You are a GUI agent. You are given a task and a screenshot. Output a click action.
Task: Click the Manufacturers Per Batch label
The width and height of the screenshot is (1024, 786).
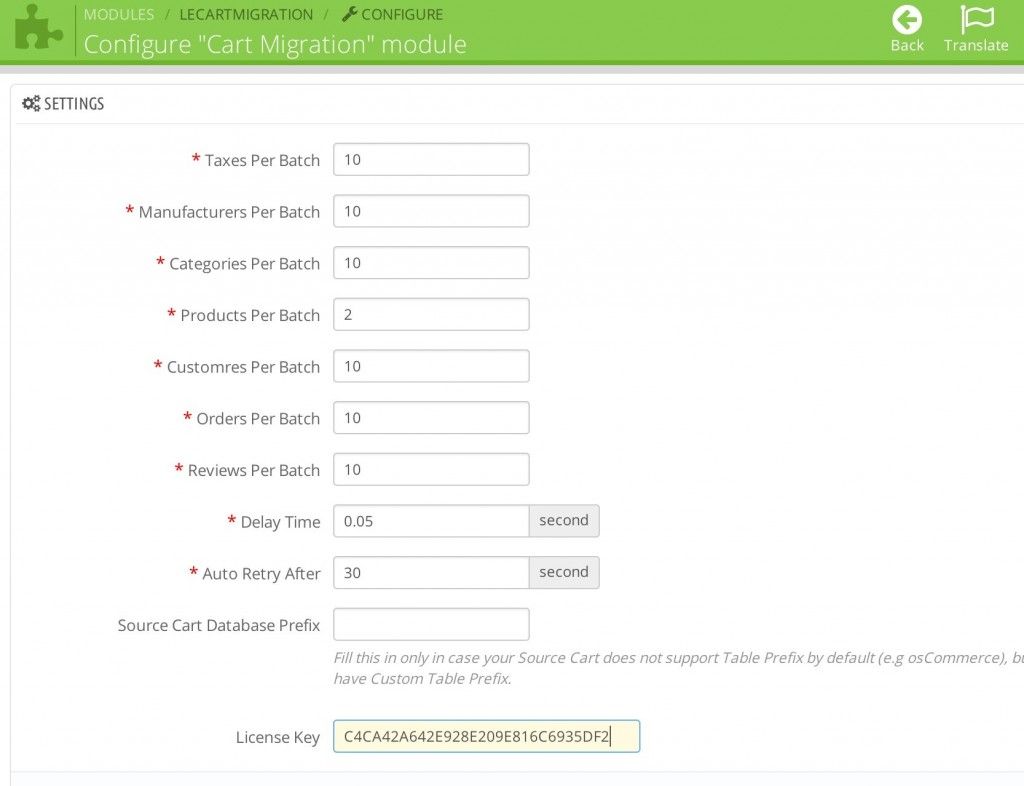(x=229, y=212)
